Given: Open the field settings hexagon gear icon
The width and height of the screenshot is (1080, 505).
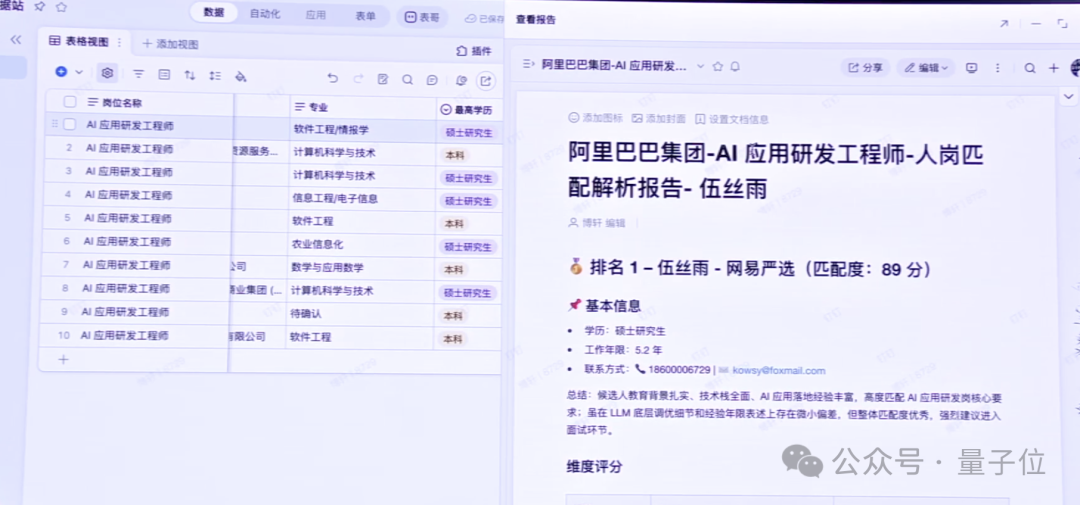Looking at the screenshot, I should click(107, 73).
